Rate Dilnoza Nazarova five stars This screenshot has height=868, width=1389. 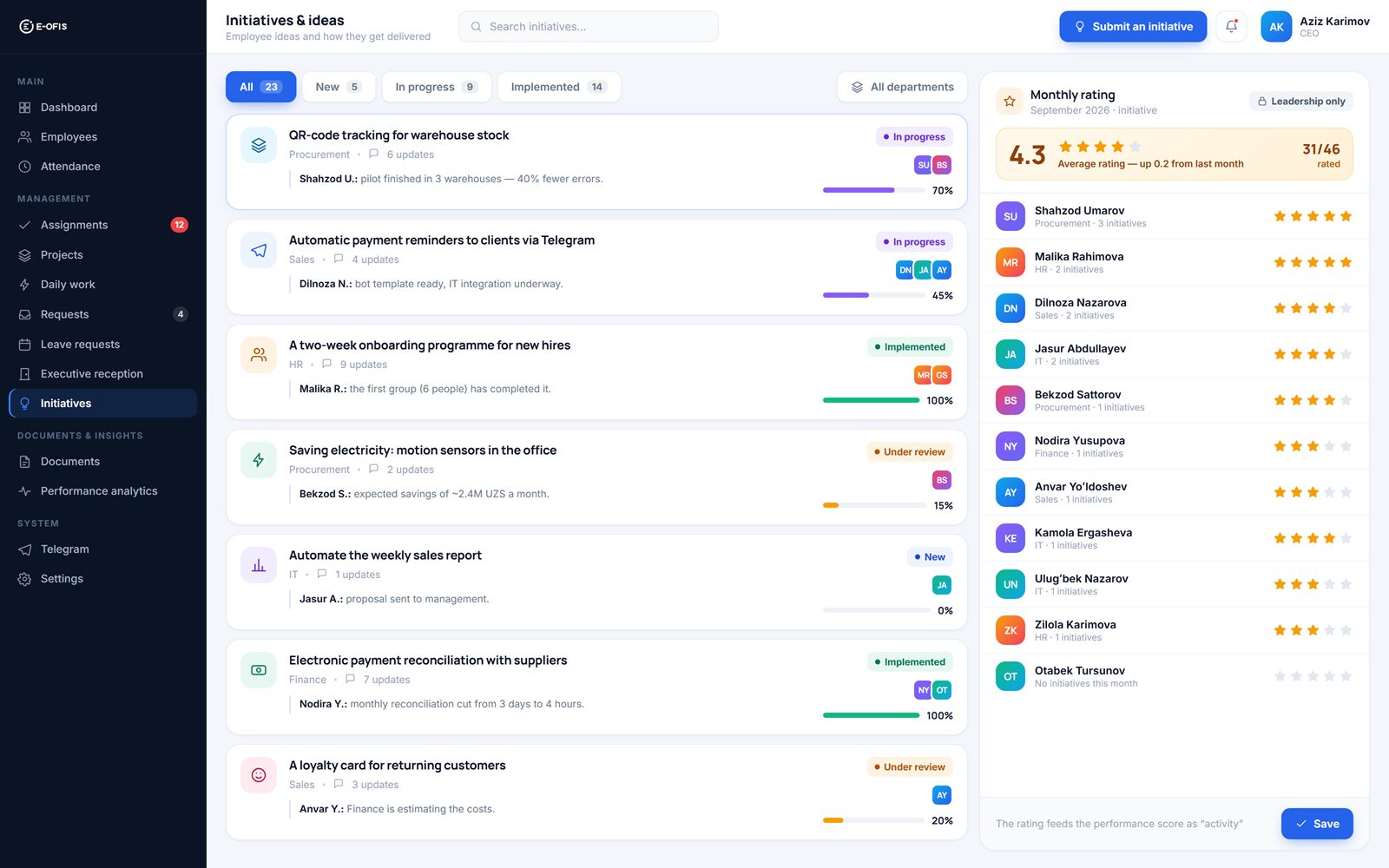coord(1346,308)
